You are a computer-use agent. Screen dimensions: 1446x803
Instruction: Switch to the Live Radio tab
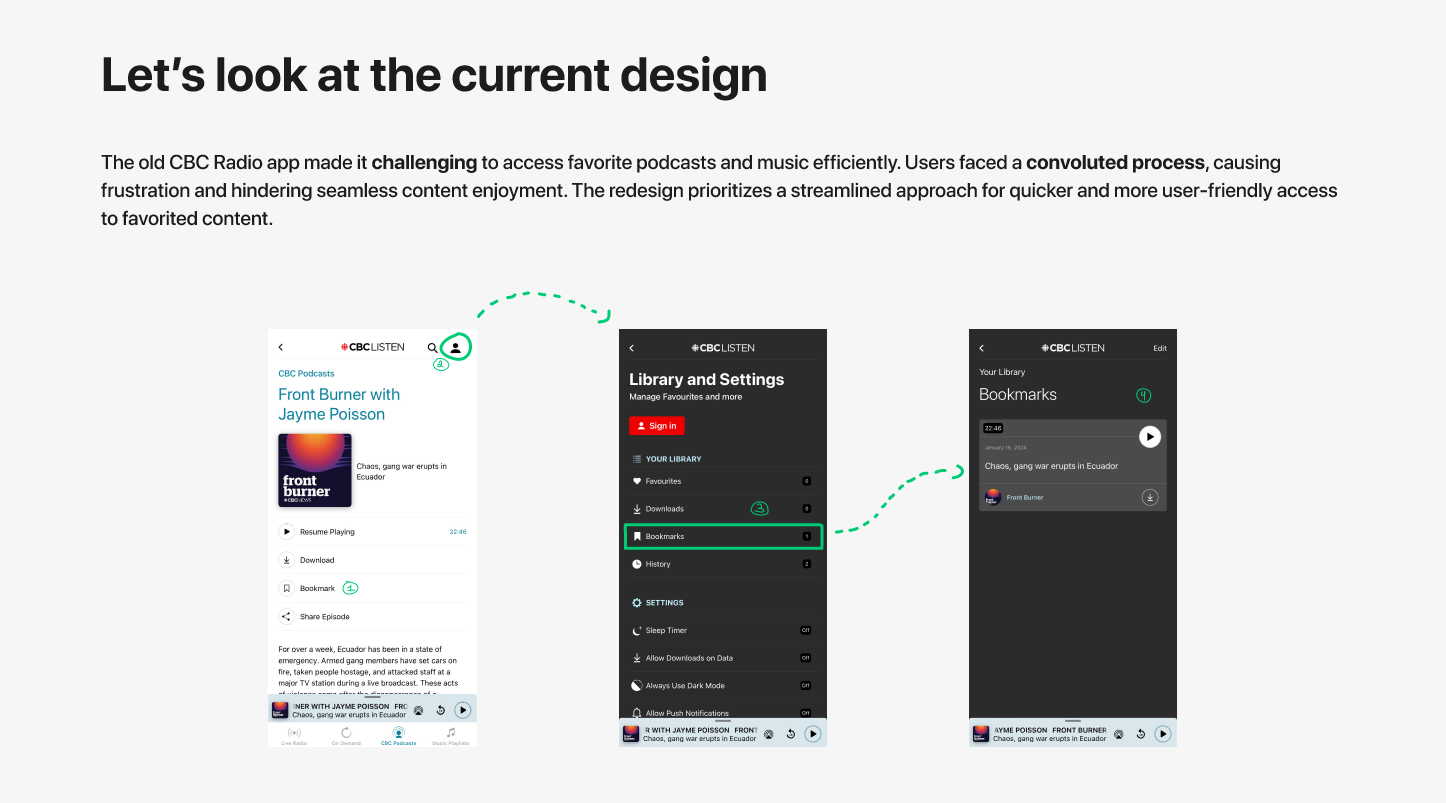[294, 736]
